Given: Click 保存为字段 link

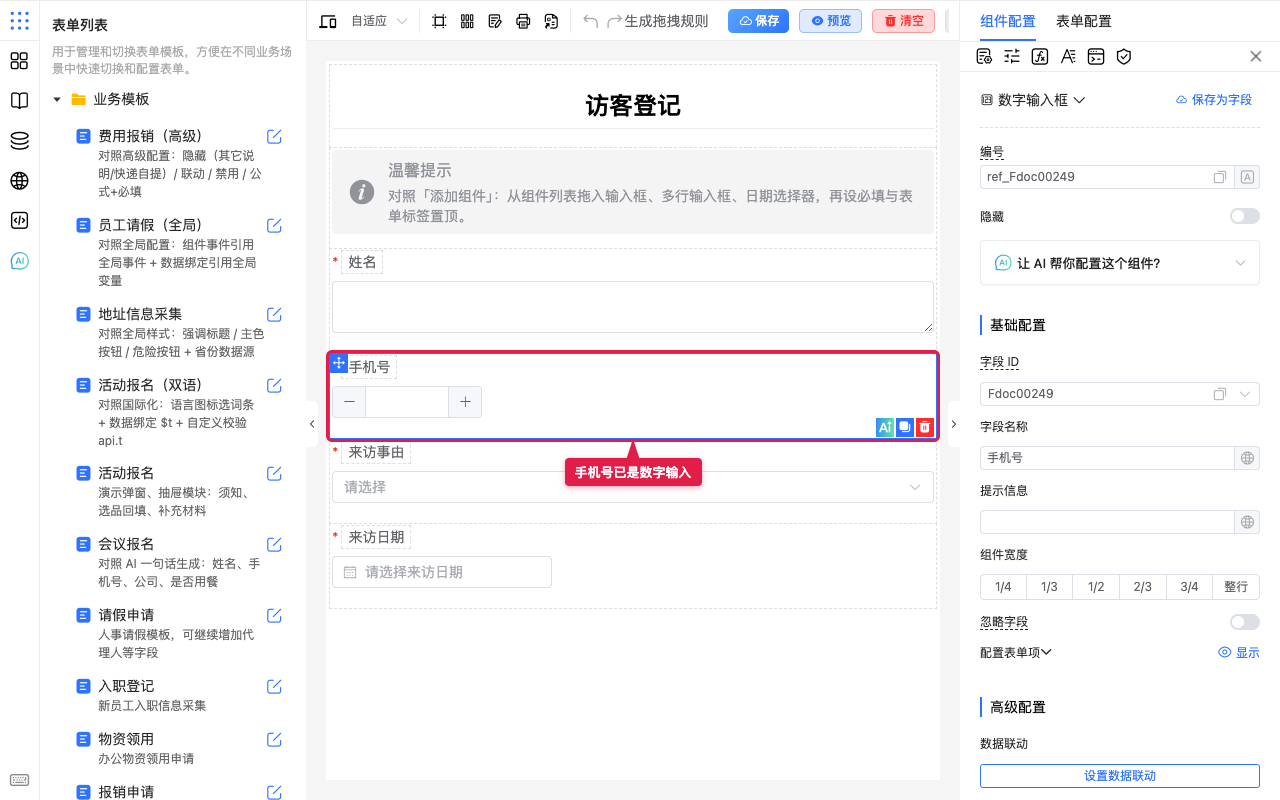Looking at the screenshot, I should (1214, 100).
